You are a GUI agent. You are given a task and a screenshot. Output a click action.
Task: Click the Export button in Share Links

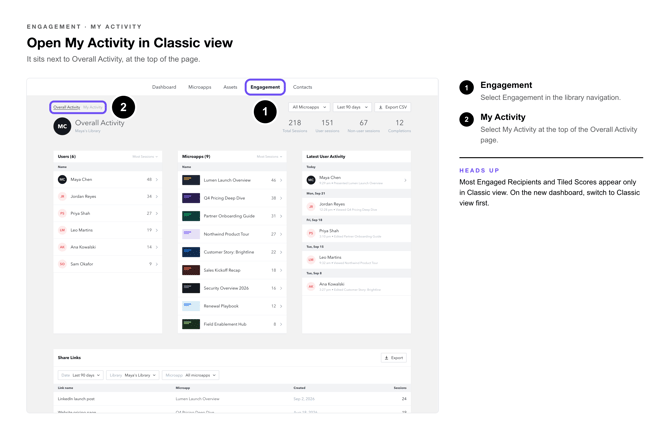(394, 358)
